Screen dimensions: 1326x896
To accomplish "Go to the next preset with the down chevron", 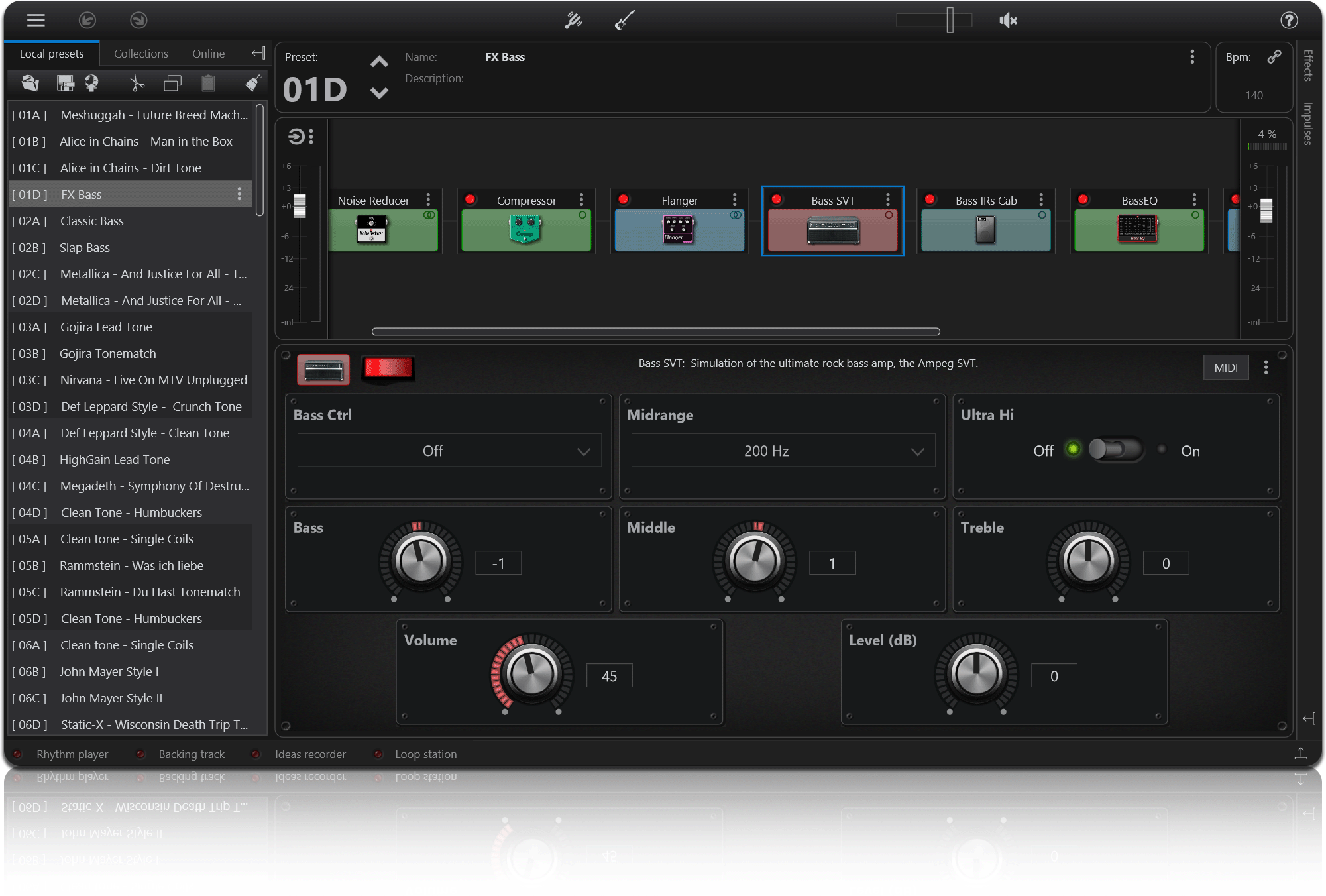I will [x=379, y=93].
